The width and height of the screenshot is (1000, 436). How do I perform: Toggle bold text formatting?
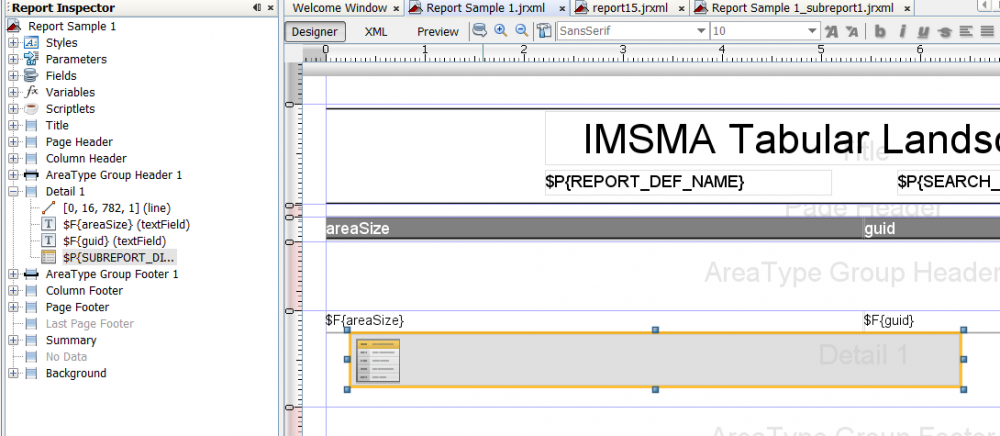[x=880, y=31]
